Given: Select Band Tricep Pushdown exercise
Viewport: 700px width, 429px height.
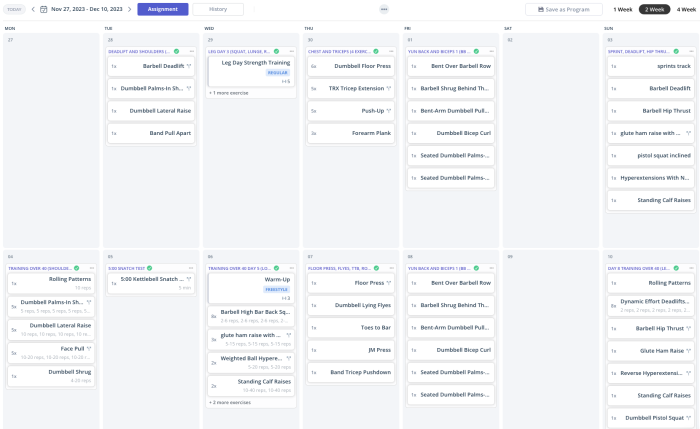Looking at the screenshot, I should point(351,372).
